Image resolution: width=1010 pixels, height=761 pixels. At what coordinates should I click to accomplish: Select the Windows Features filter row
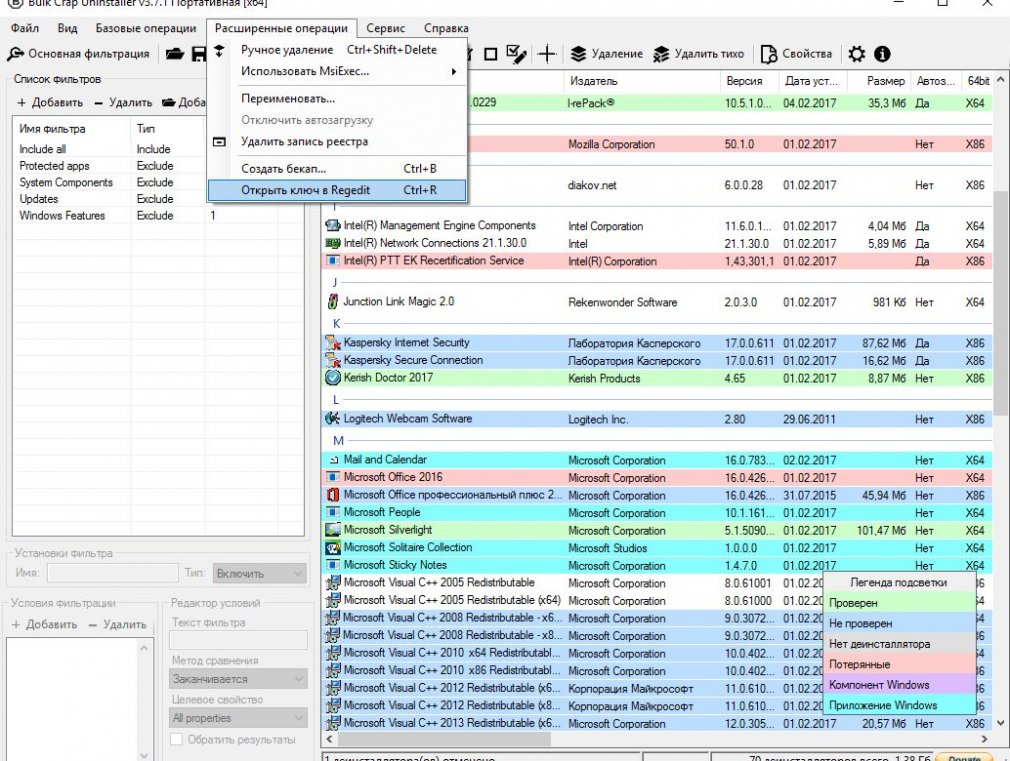157,216
